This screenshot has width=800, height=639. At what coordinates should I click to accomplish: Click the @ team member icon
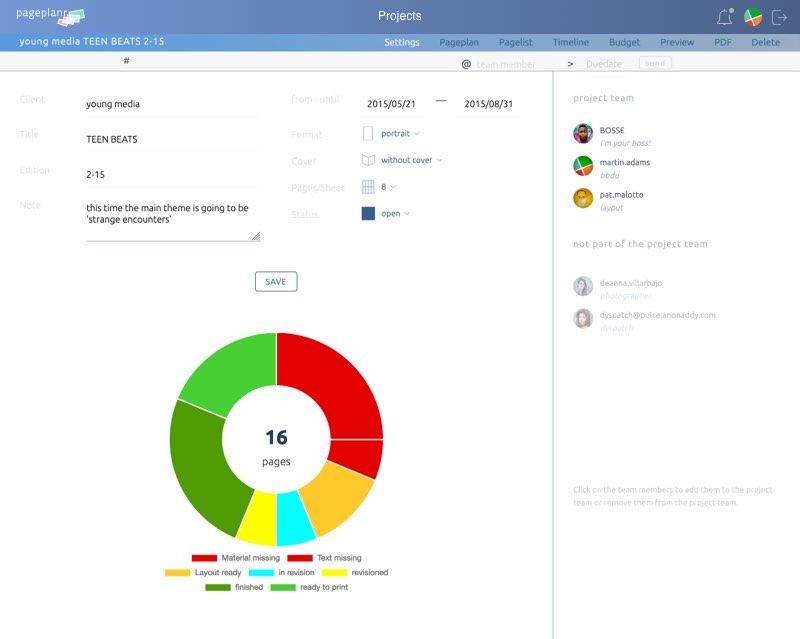(x=466, y=64)
